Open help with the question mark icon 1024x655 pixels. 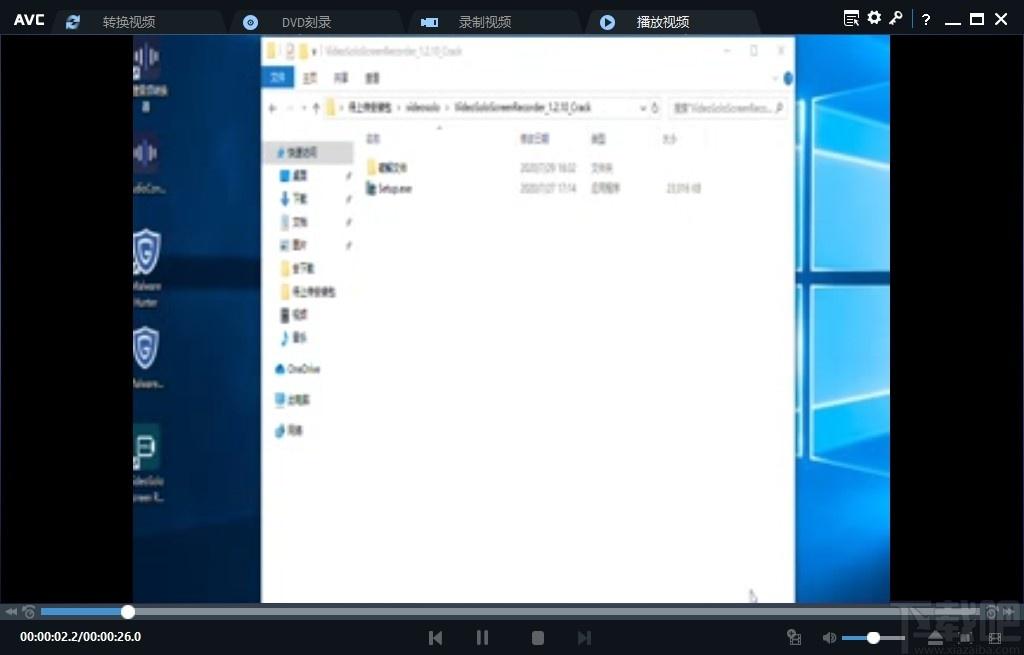pos(926,20)
